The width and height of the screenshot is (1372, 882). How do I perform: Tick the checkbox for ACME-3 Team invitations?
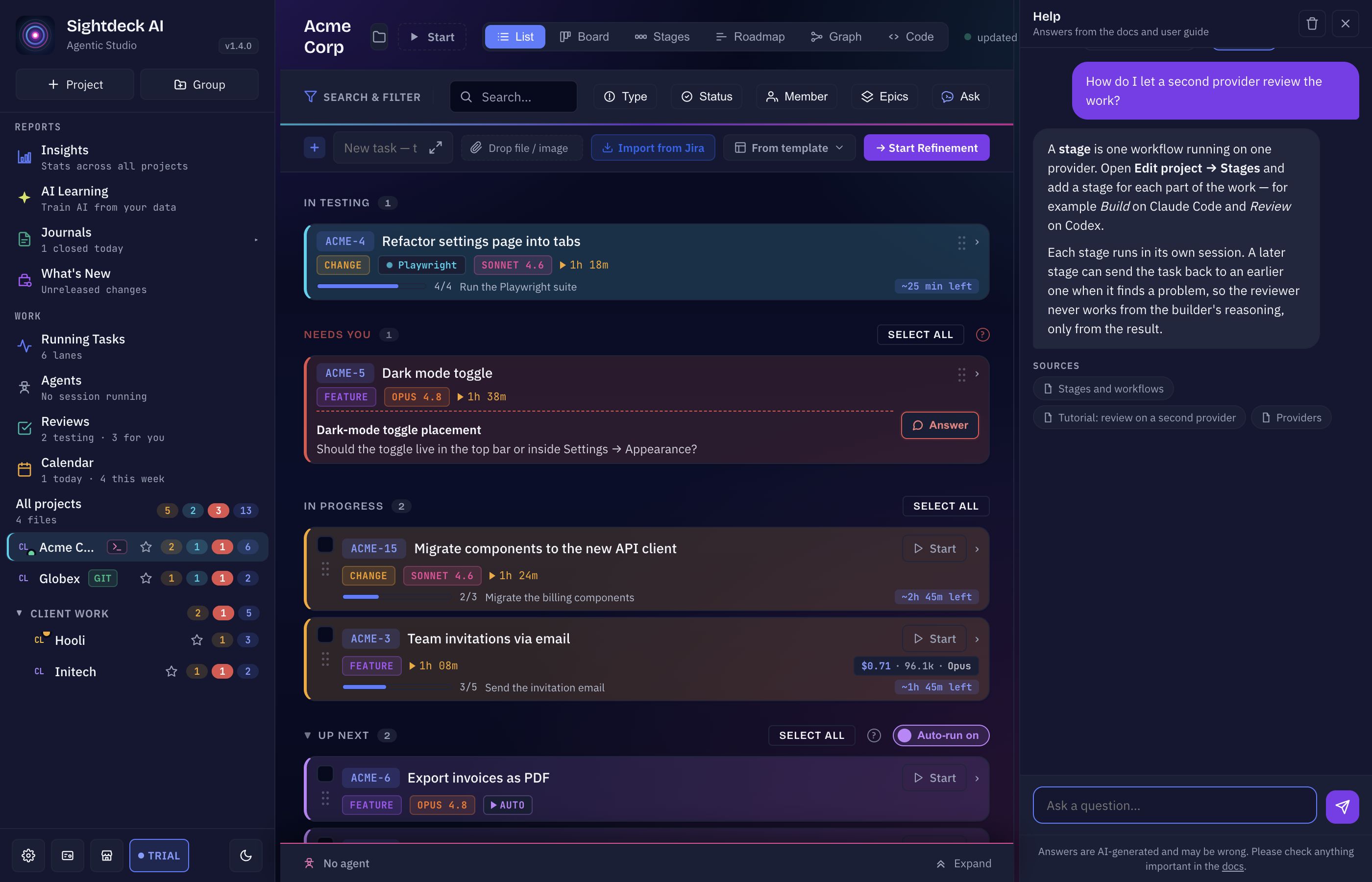[325, 634]
